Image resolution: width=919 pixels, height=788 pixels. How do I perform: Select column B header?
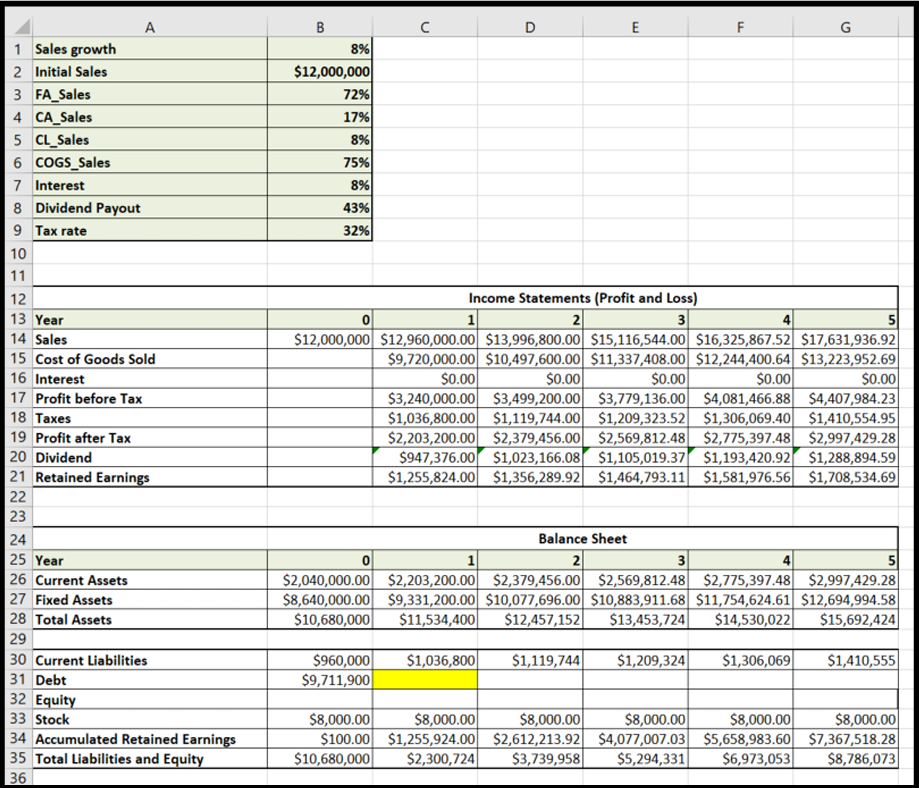click(x=320, y=28)
